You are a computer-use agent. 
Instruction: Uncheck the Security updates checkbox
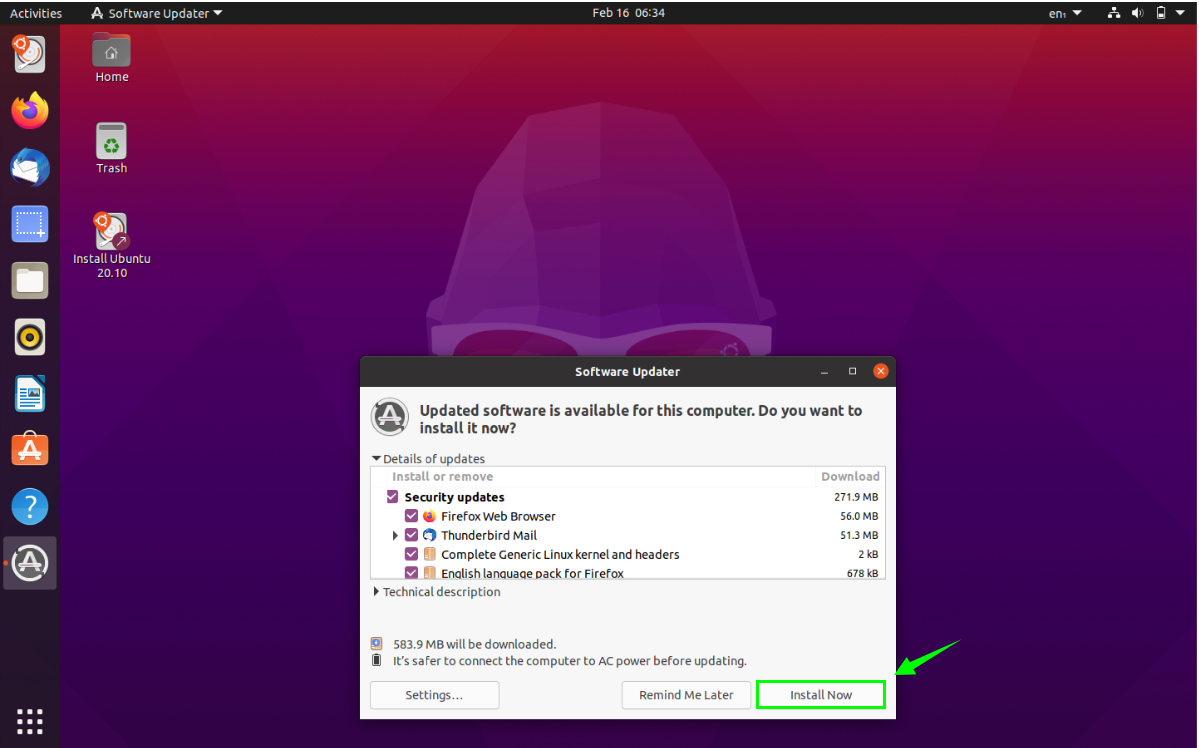pyautogui.click(x=392, y=497)
